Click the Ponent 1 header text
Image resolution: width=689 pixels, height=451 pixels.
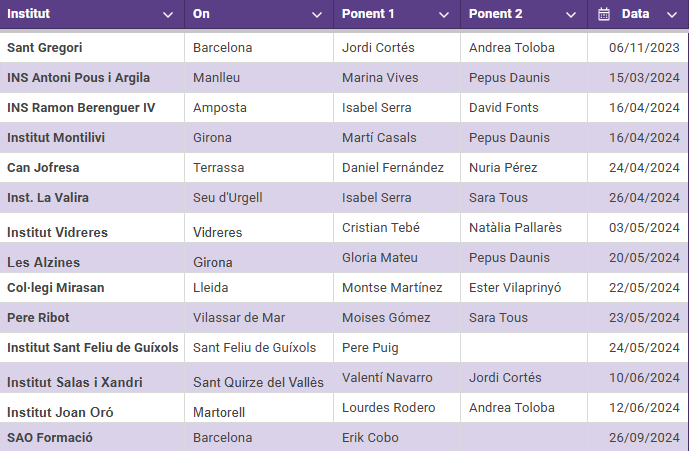[x=368, y=14]
